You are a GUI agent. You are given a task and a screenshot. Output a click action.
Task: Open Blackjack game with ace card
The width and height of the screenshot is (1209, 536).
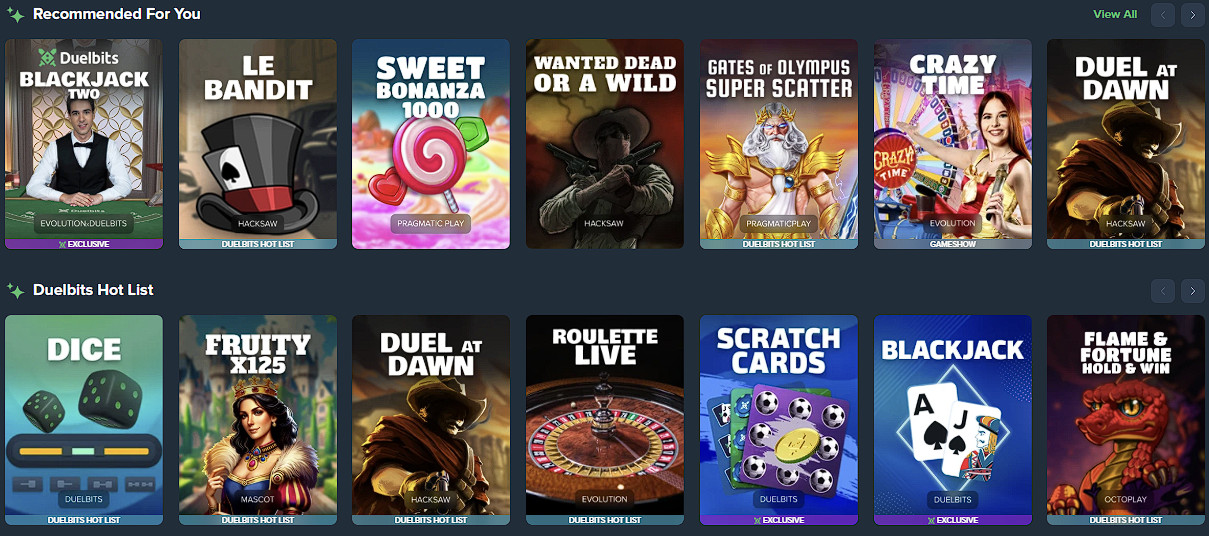pyautogui.click(x=953, y=420)
